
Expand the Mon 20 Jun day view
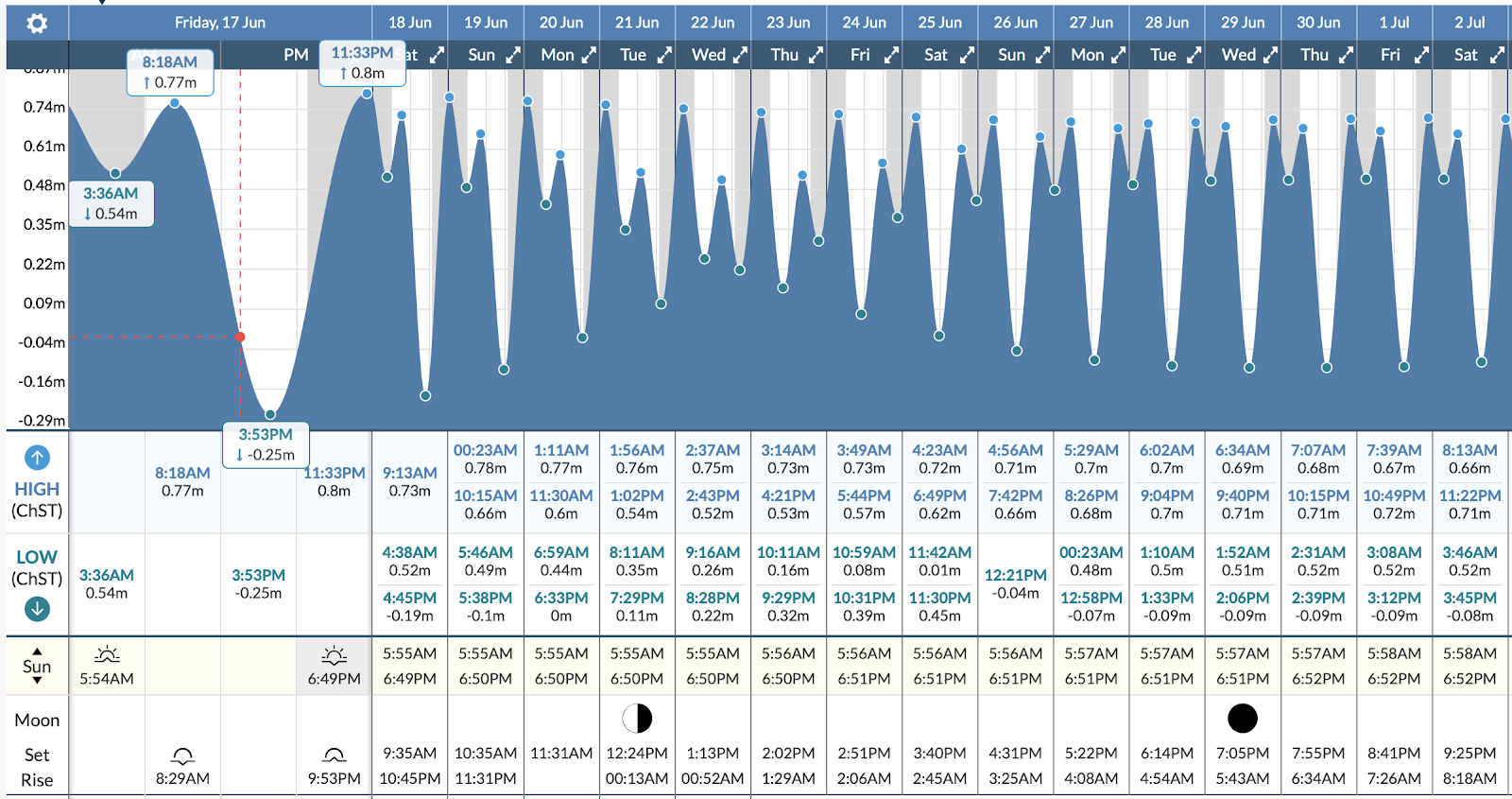click(589, 55)
